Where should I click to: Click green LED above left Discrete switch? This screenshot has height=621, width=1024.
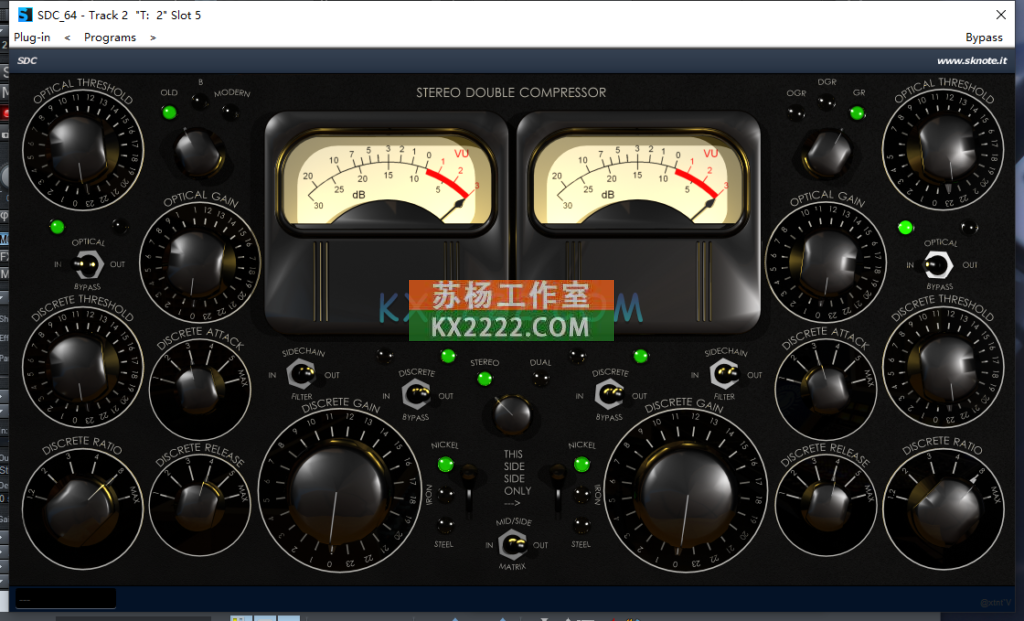point(448,356)
